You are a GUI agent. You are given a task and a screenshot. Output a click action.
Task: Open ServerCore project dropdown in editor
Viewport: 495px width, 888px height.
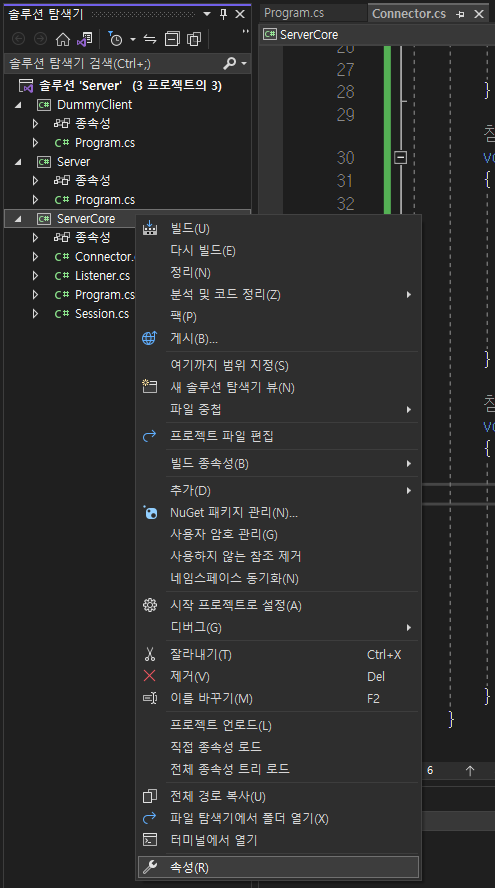point(378,35)
